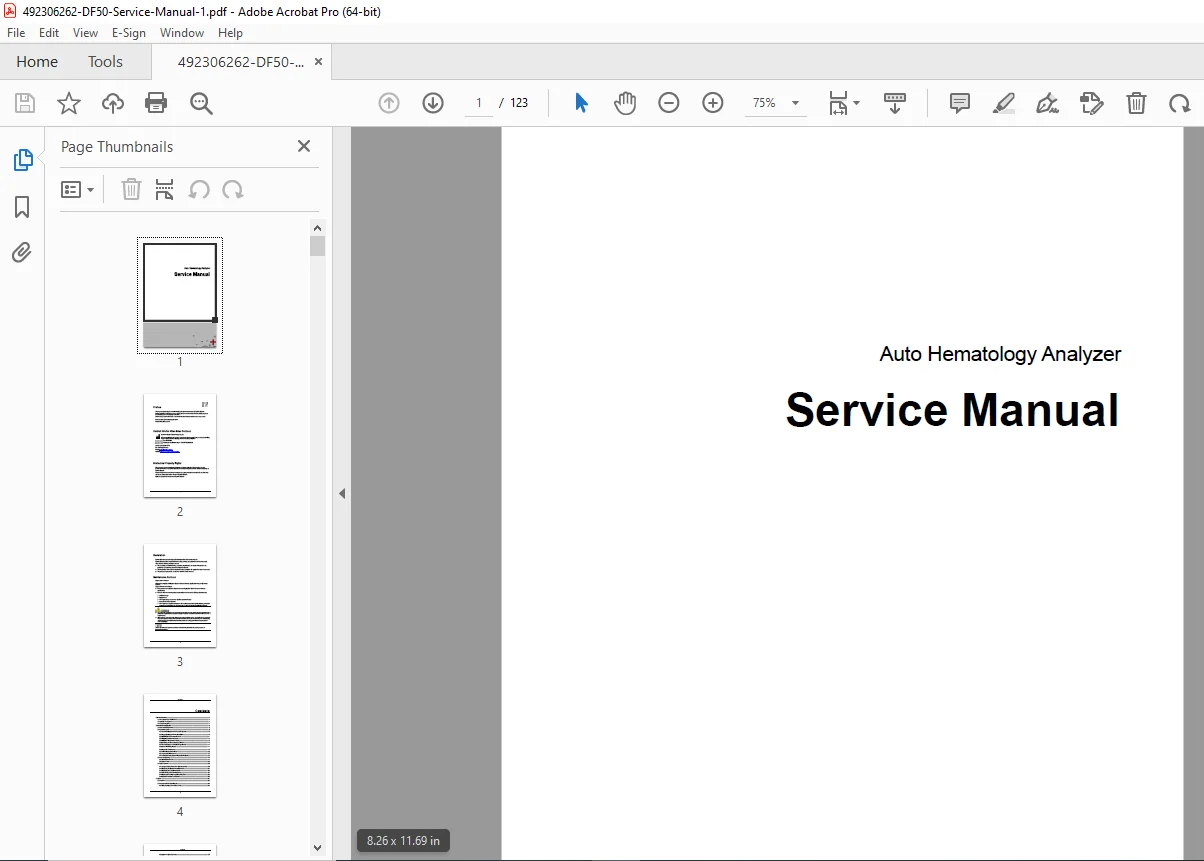The image size is (1204, 861).
Task: Switch to the Tools tab
Action: click(x=105, y=62)
